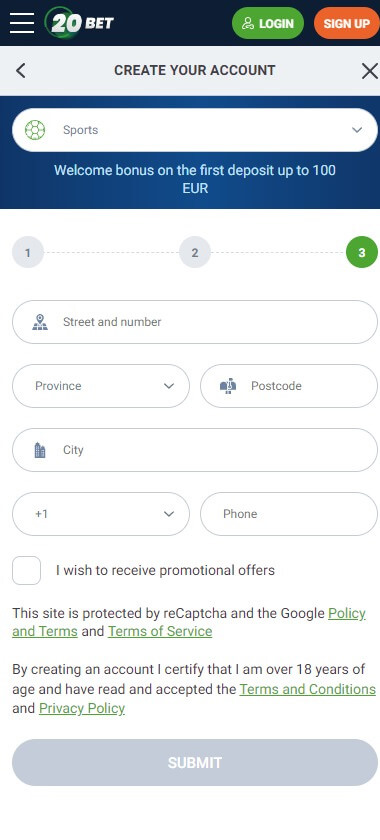
Task: Click the map pin street icon
Action: click(x=40, y=322)
